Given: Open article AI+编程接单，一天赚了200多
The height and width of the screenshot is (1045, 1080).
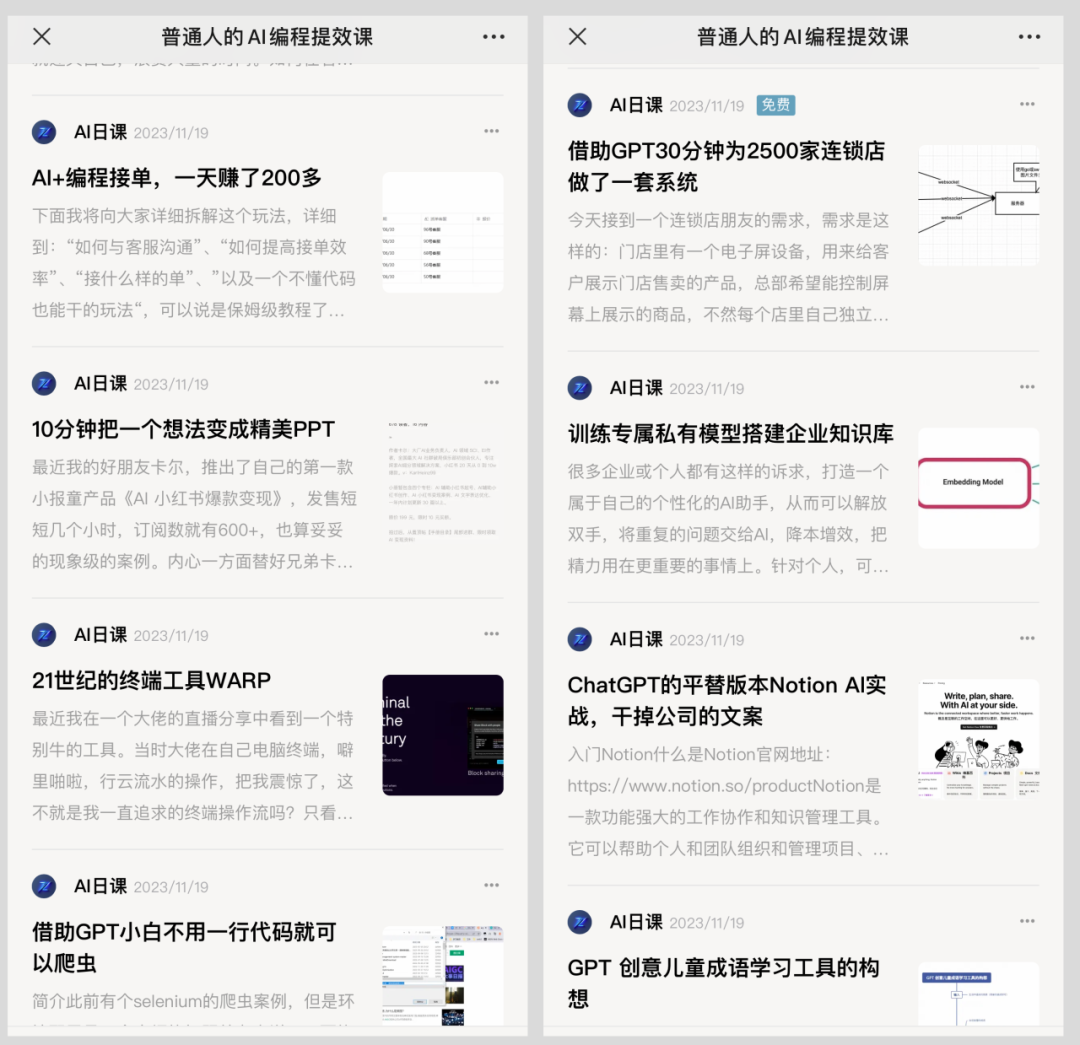Looking at the screenshot, I should point(176,178).
